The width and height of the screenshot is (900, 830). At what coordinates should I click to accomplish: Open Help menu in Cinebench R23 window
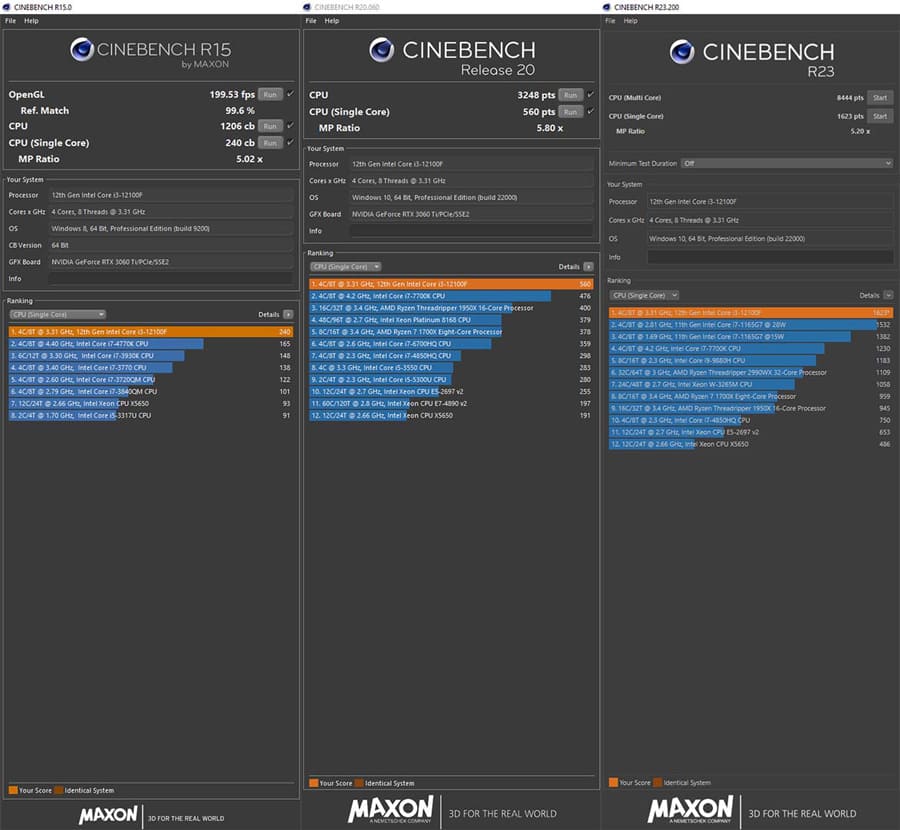(630, 21)
